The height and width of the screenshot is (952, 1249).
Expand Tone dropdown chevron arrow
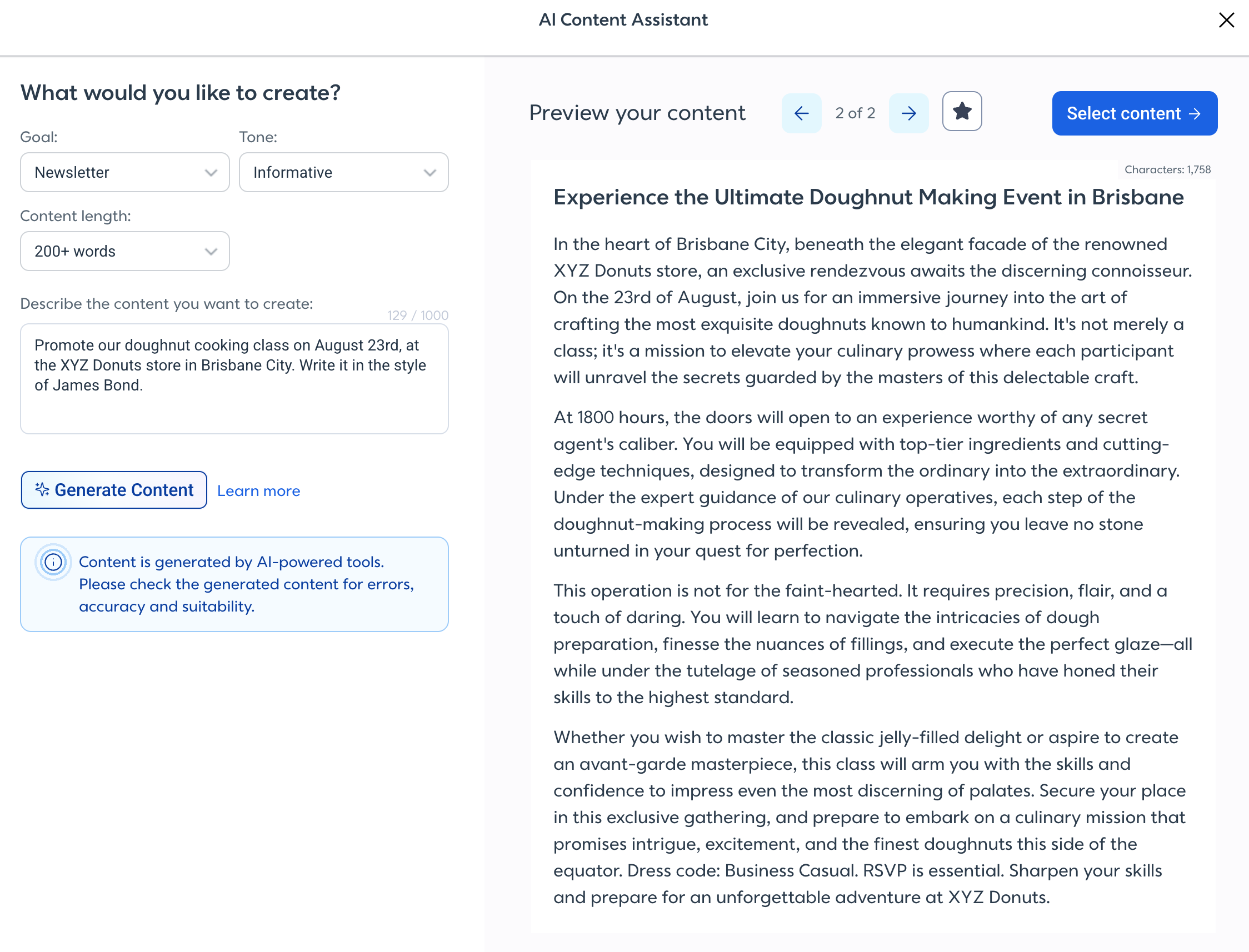429,173
